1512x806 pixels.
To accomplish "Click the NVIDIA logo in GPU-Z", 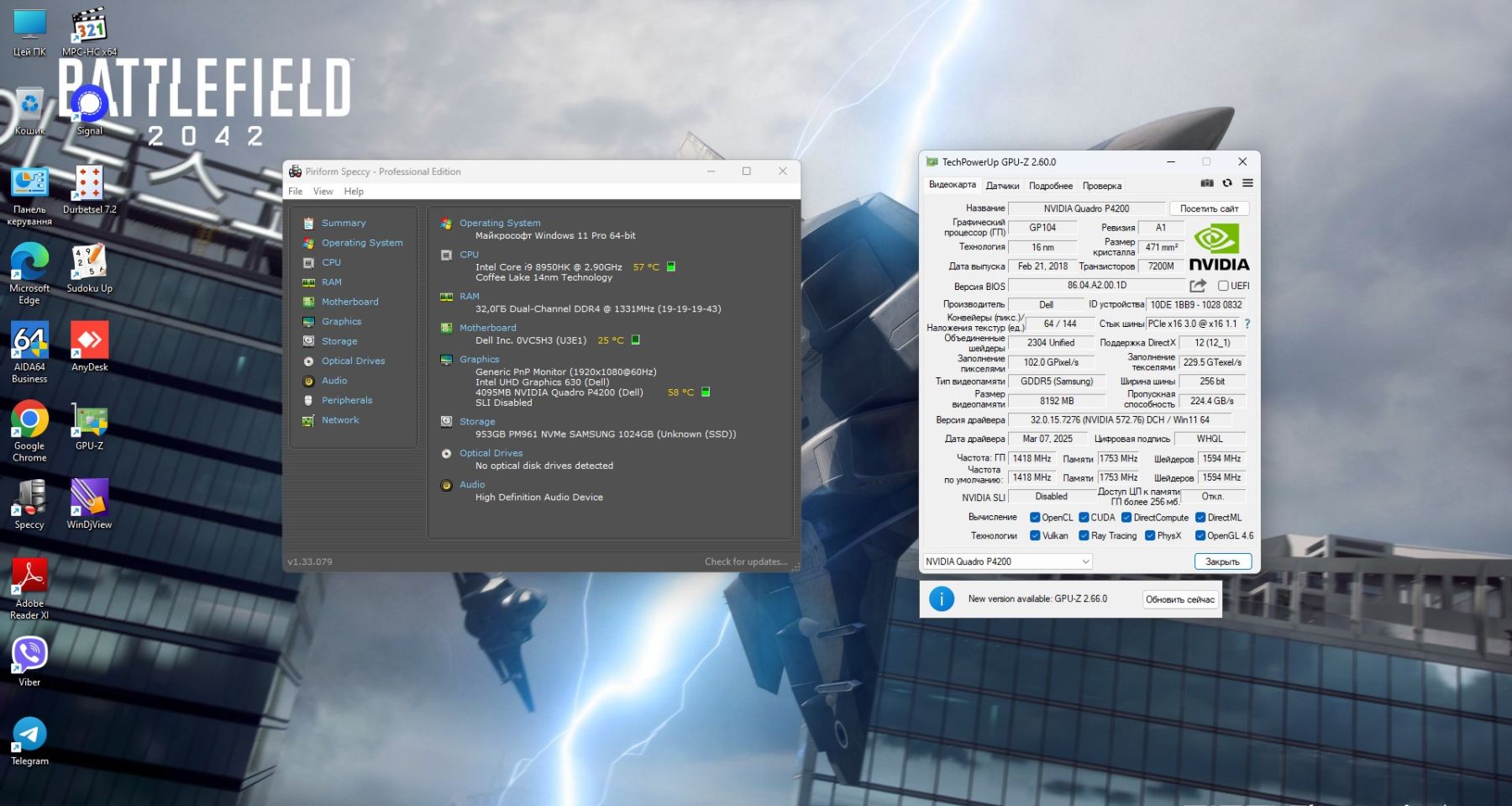I will pyautogui.click(x=1219, y=245).
